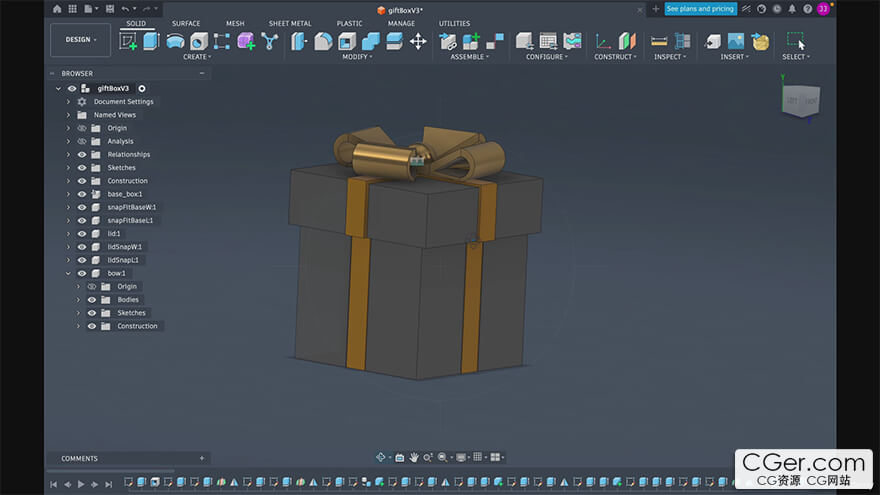Image resolution: width=880 pixels, height=495 pixels.
Task: Open the notifications bell
Action: (x=792, y=8)
